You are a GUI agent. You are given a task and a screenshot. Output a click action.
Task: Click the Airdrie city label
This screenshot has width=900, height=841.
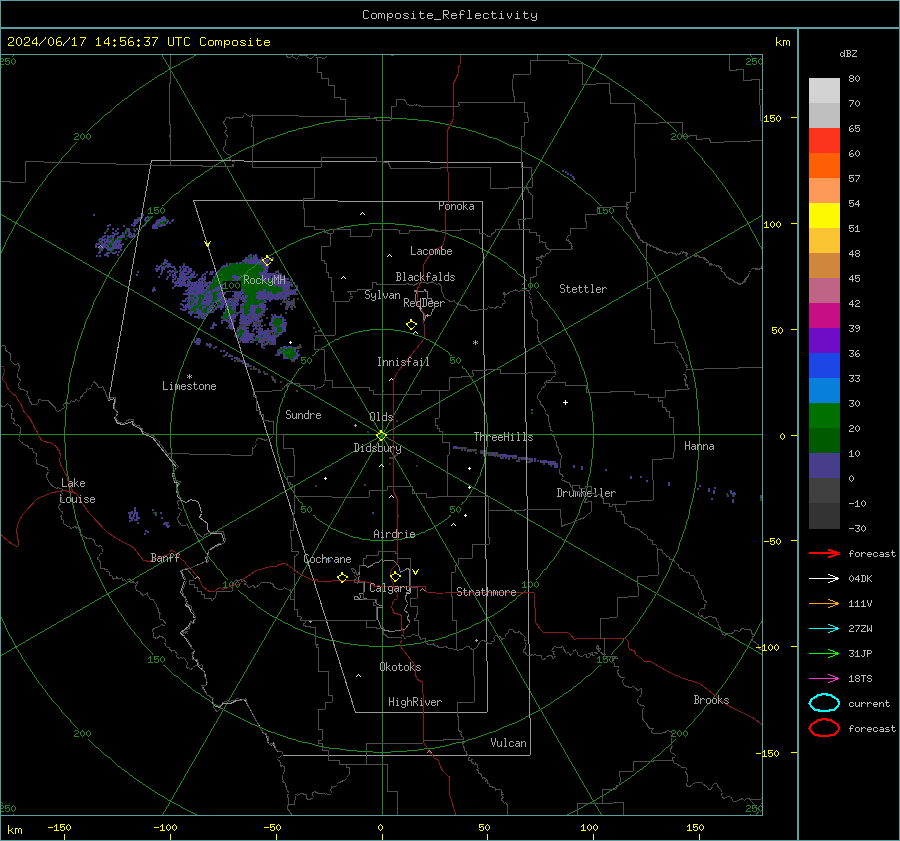point(394,534)
